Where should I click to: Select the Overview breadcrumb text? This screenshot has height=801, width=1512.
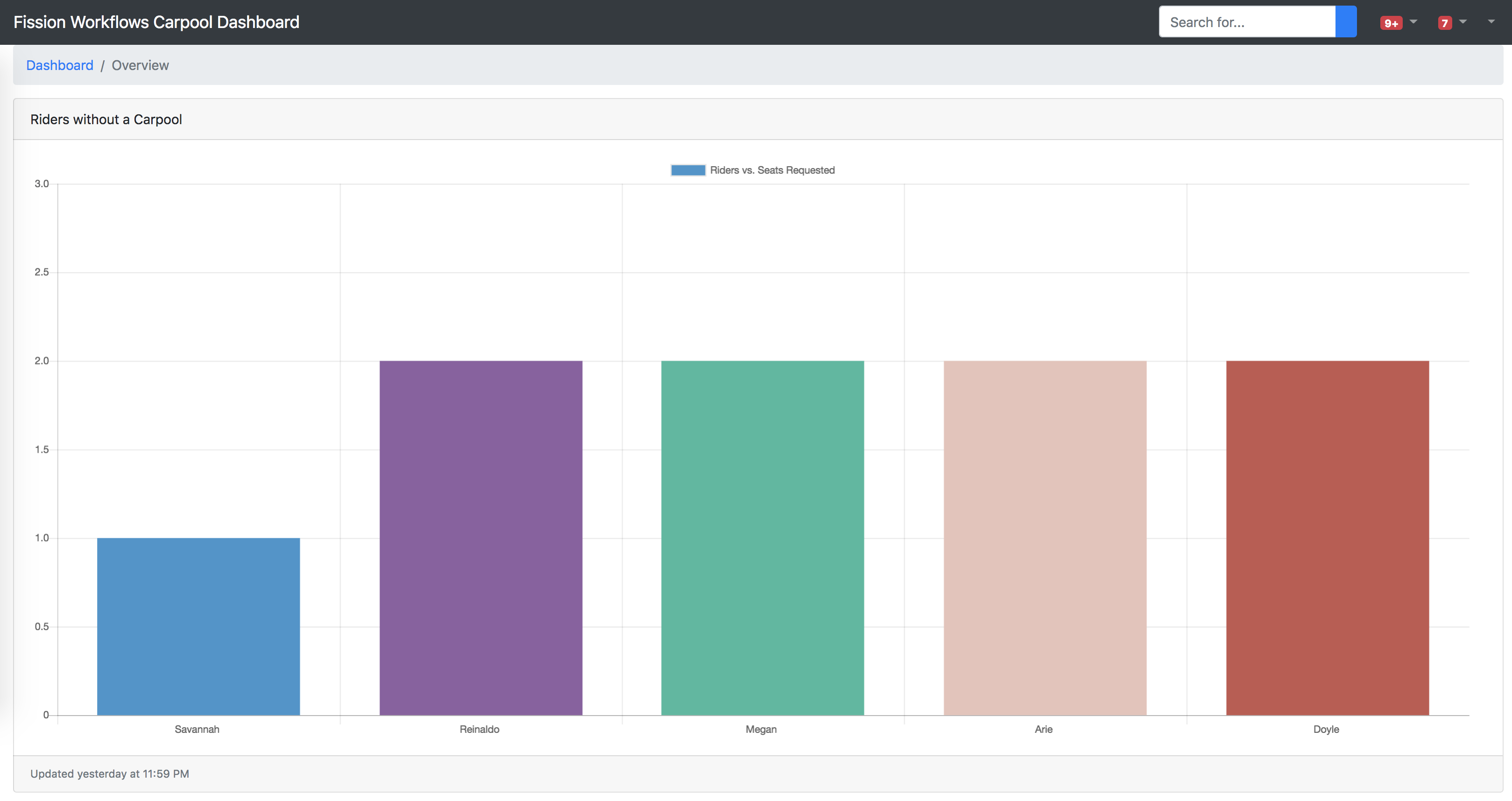click(x=140, y=65)
